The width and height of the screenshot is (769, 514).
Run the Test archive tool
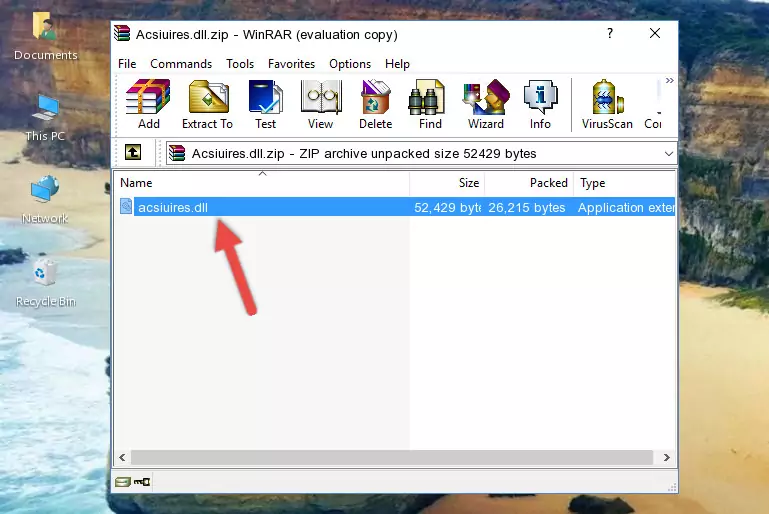tap(265, 104)
